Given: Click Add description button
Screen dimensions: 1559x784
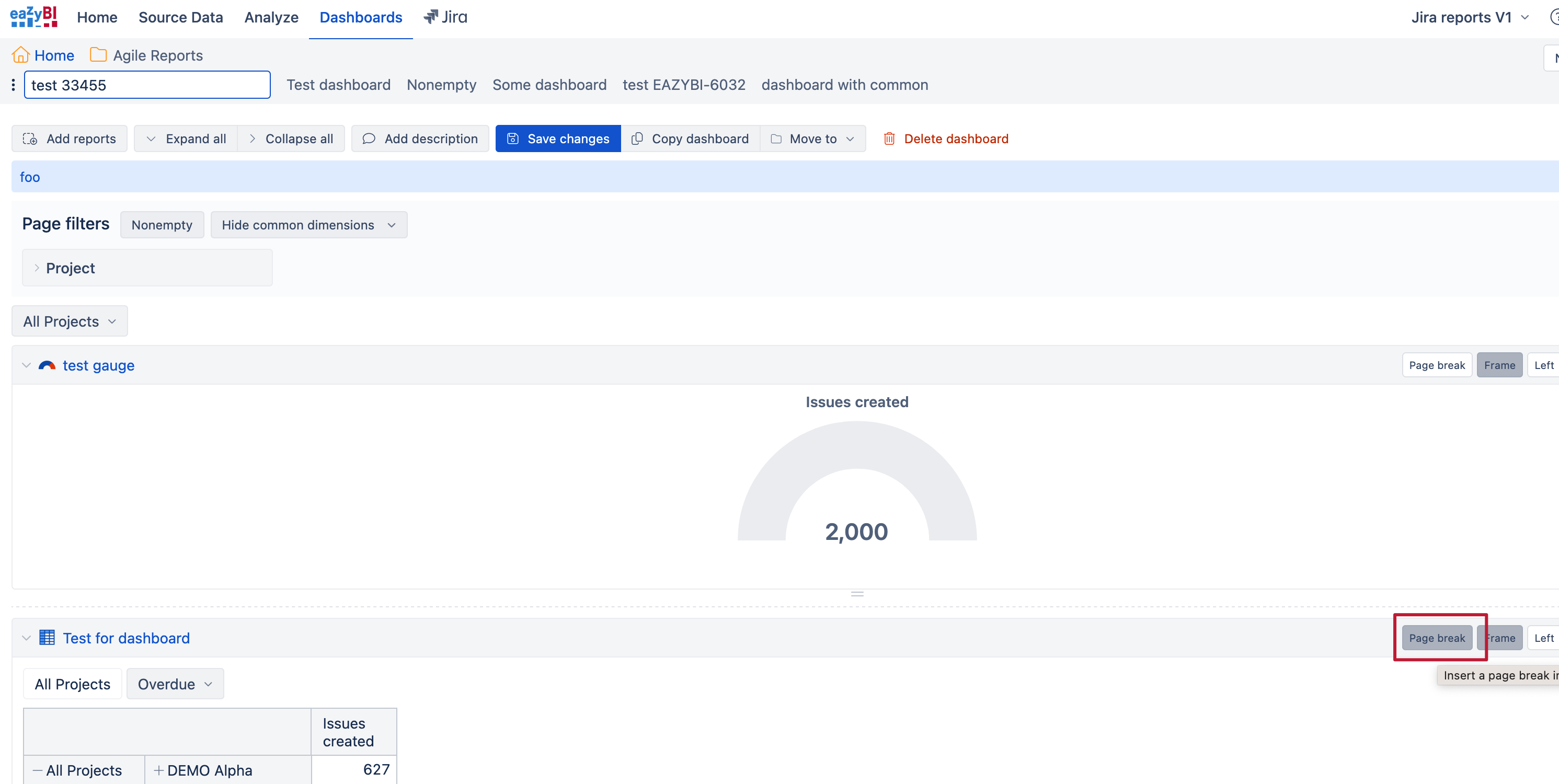Looking at the screenshot, I should (x=420, y=139).
